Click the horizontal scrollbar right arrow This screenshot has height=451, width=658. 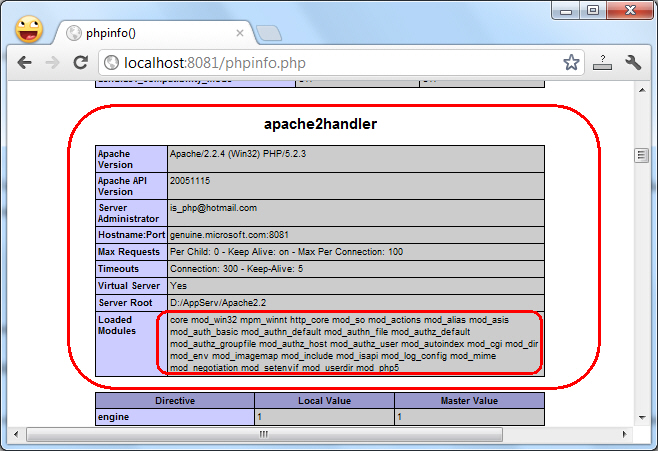[624, 434]
